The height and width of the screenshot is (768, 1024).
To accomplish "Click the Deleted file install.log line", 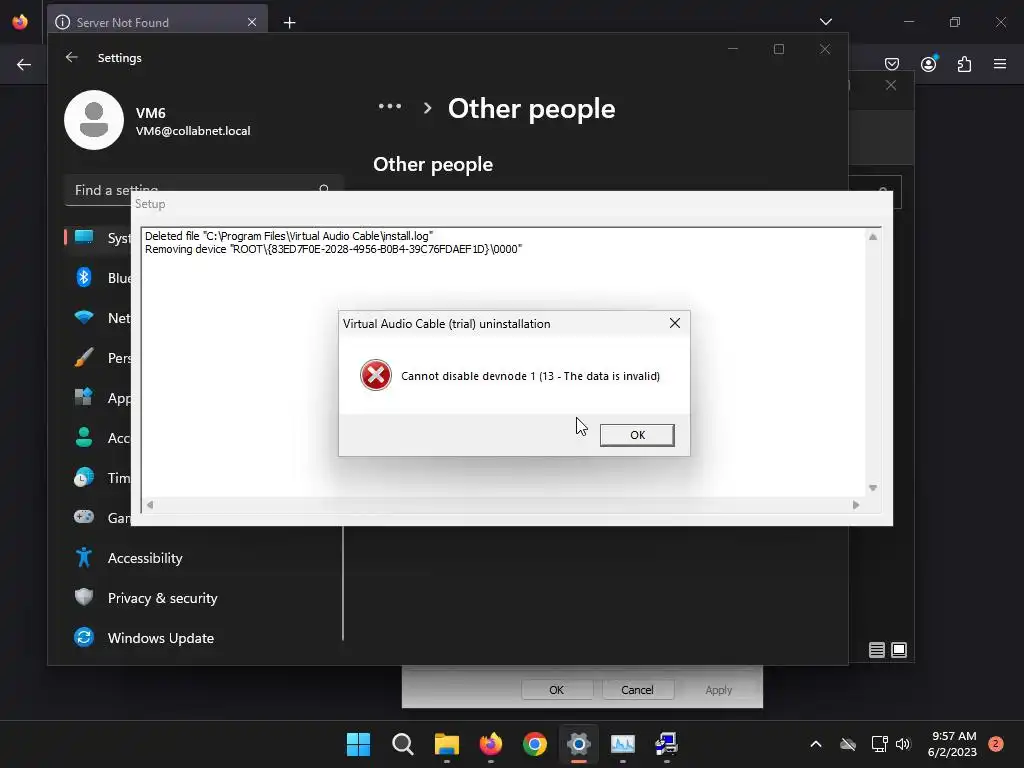I will click(x=289, y=236).
